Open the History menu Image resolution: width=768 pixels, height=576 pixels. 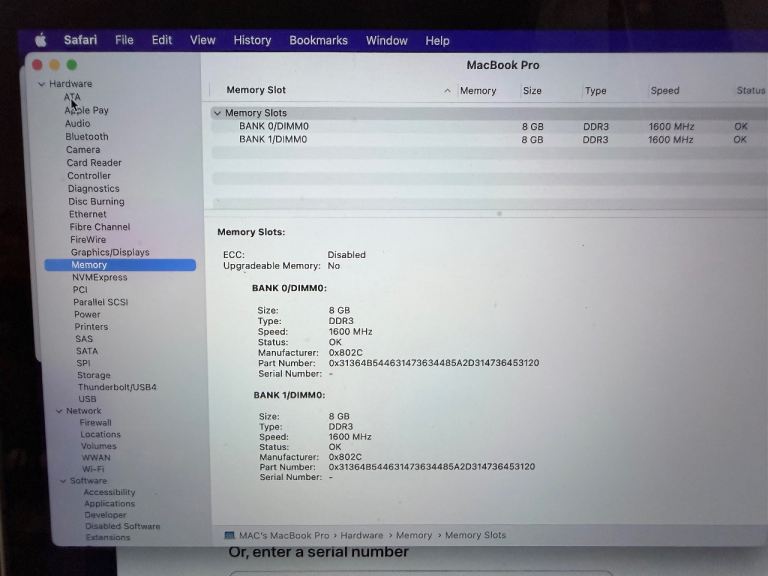(x=252, y=40)
